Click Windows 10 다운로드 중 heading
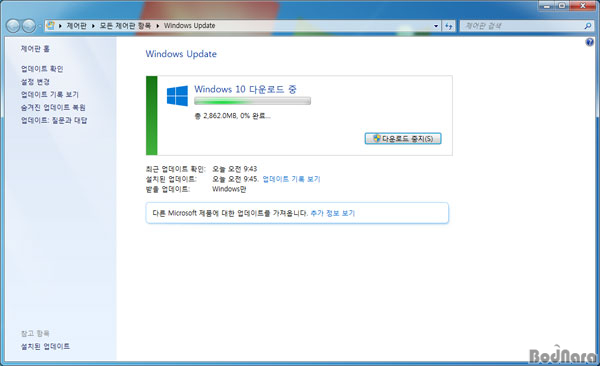This screenshot has width=600, height=366. click(x=245, y=89)
